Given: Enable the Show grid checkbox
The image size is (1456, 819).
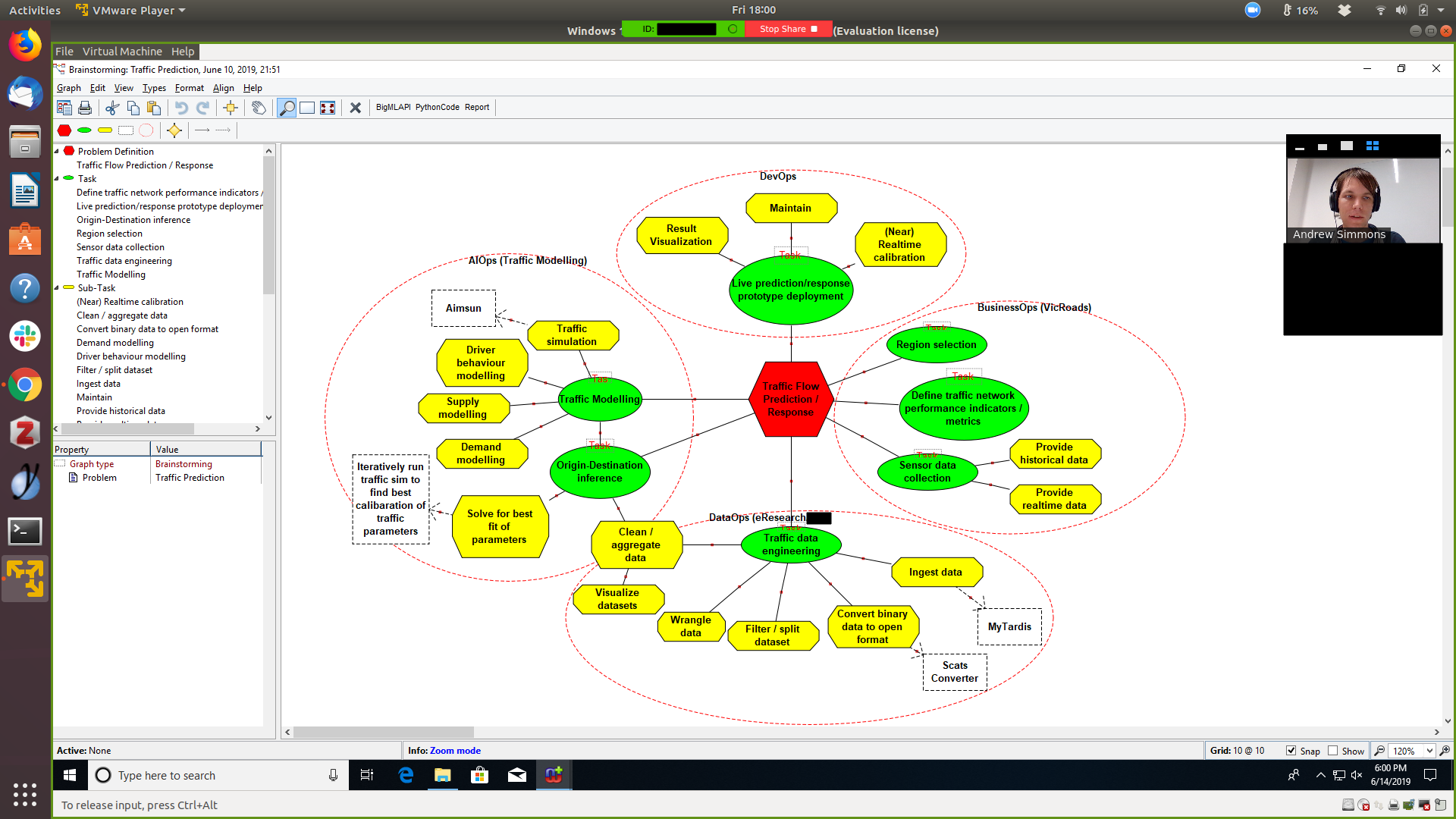Looking at the screenshot, I should 1332,751.
